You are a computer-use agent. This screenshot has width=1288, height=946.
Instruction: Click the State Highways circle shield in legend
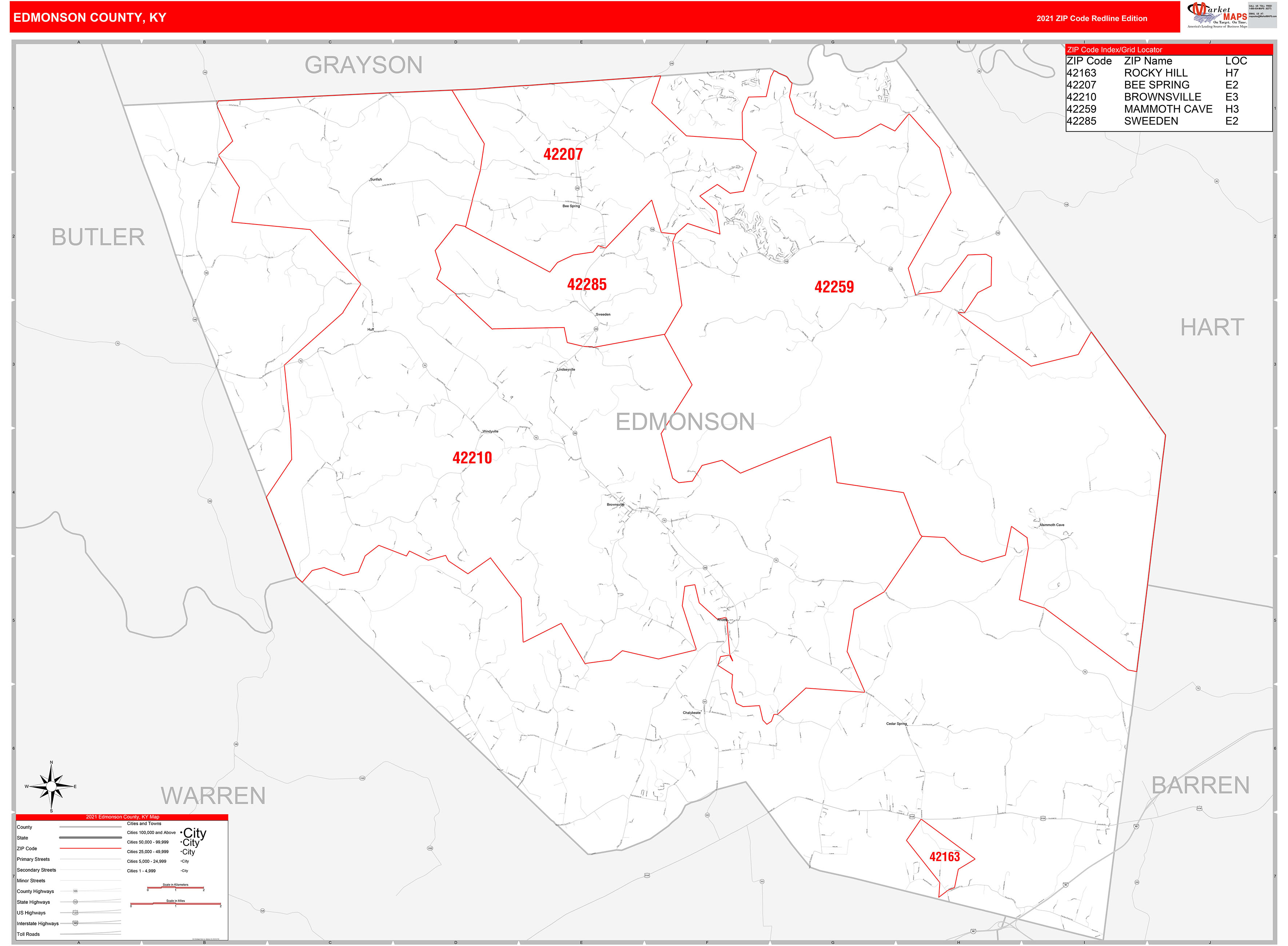75,902
